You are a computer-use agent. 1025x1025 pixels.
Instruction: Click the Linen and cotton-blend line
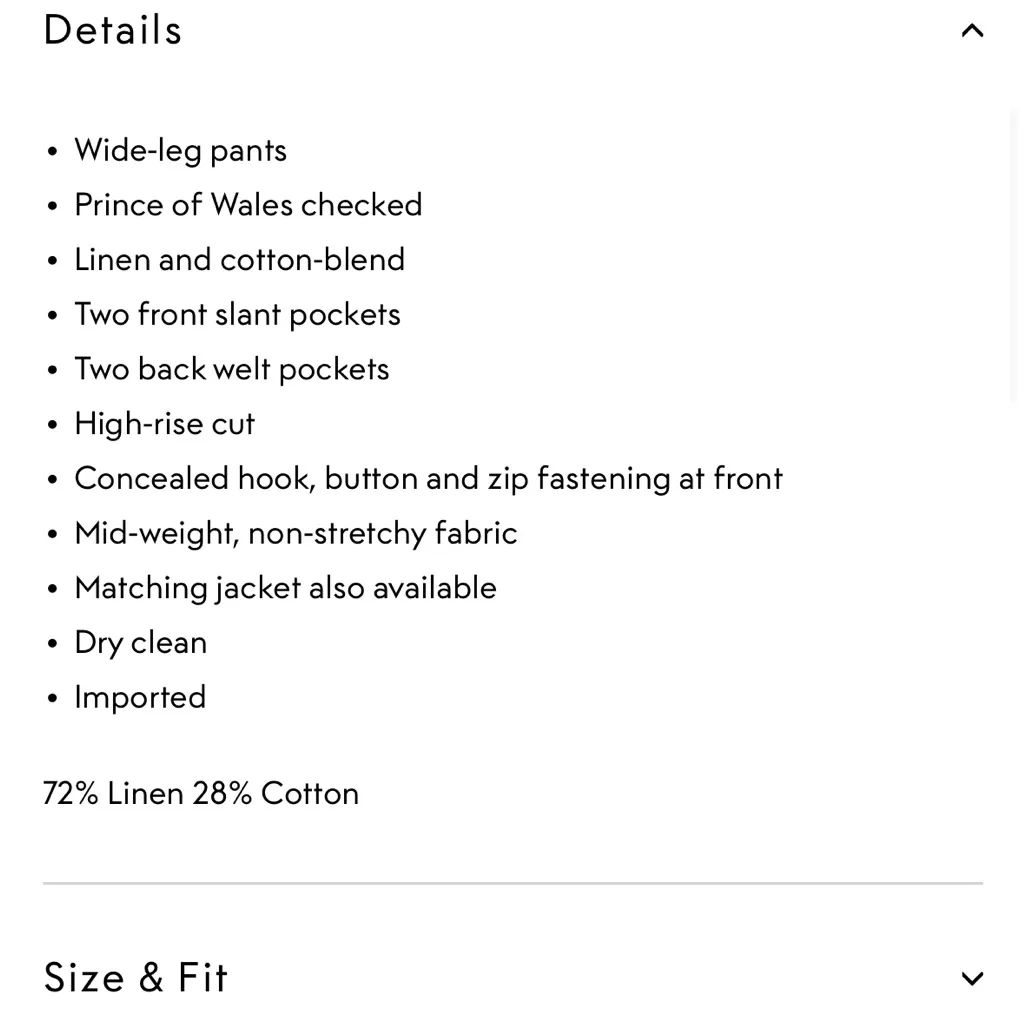(x=239, y=259)
